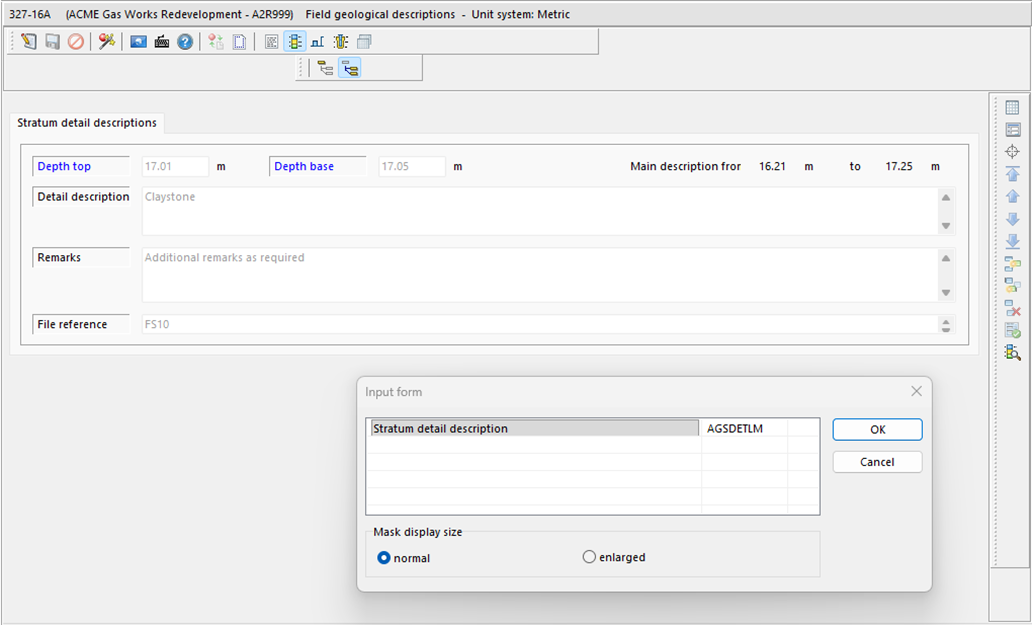The height and width of the screenshot is (625, 1032).
Task: Click the File reference spinner arrows
Action: 946,325
